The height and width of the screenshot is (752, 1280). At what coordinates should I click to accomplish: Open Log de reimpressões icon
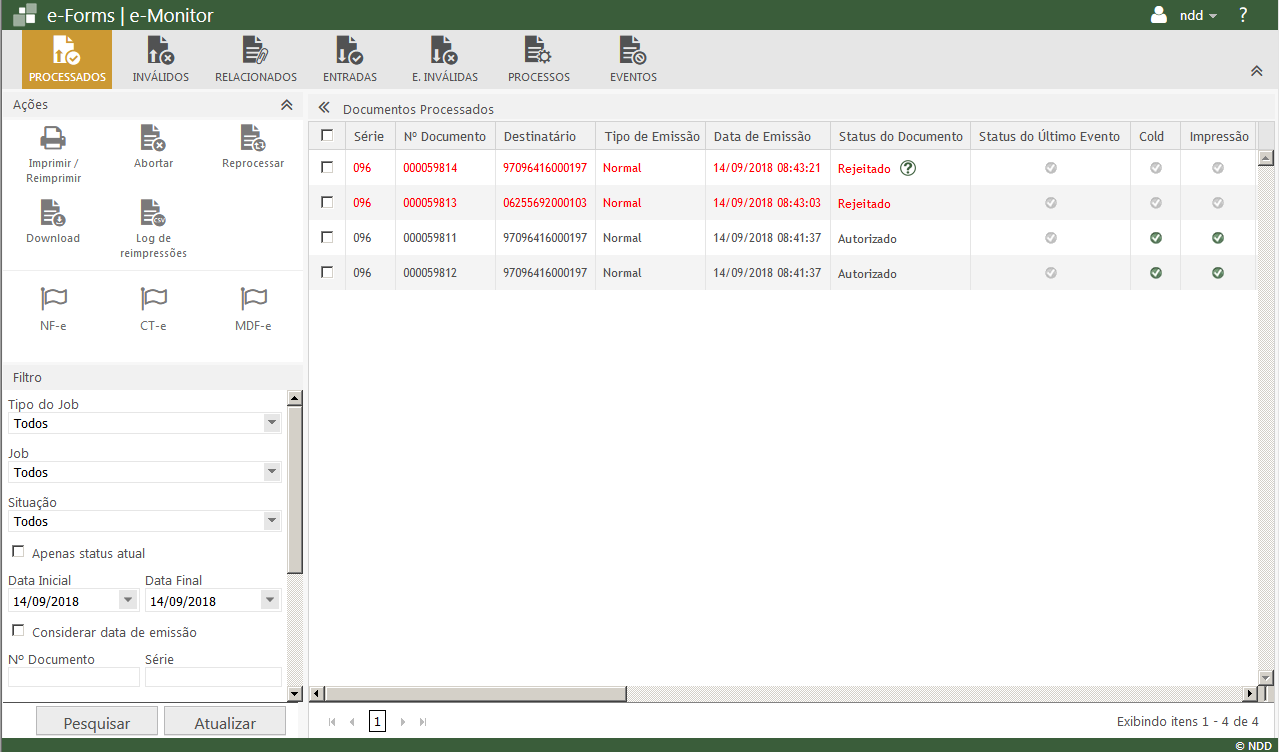point(153,213)
